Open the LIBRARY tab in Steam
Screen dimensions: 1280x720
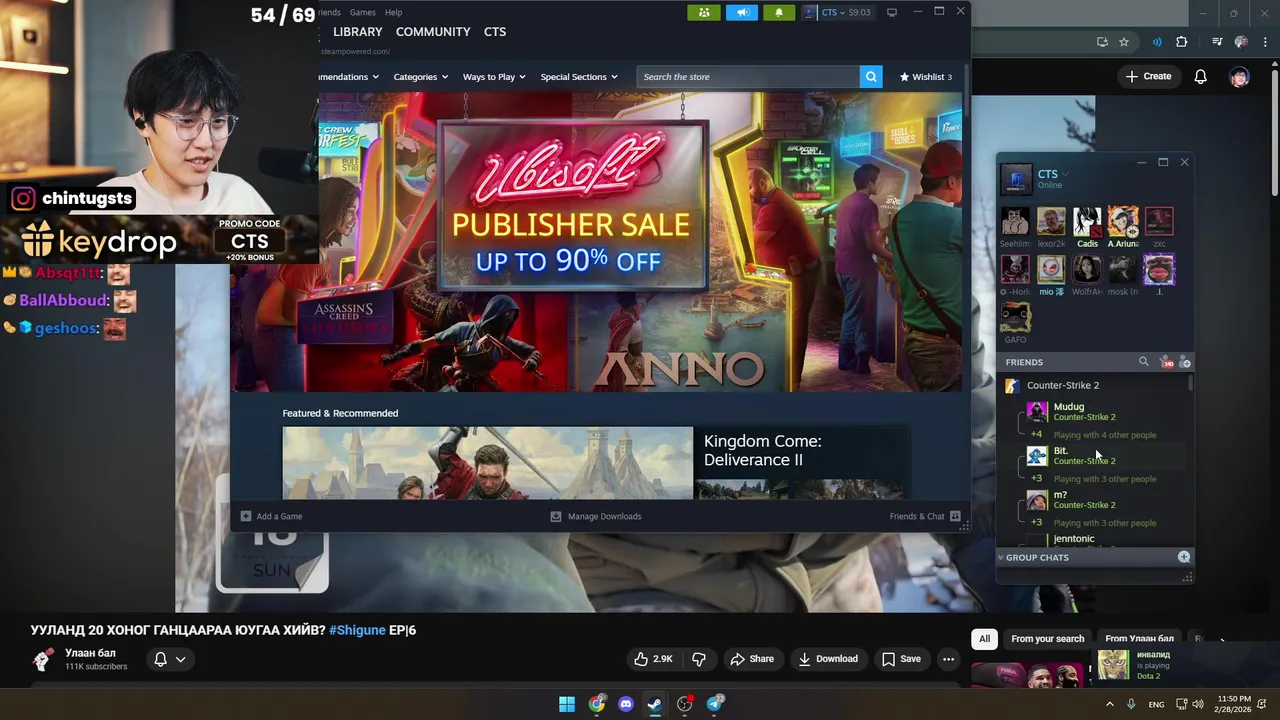click(x=358, y=32)
